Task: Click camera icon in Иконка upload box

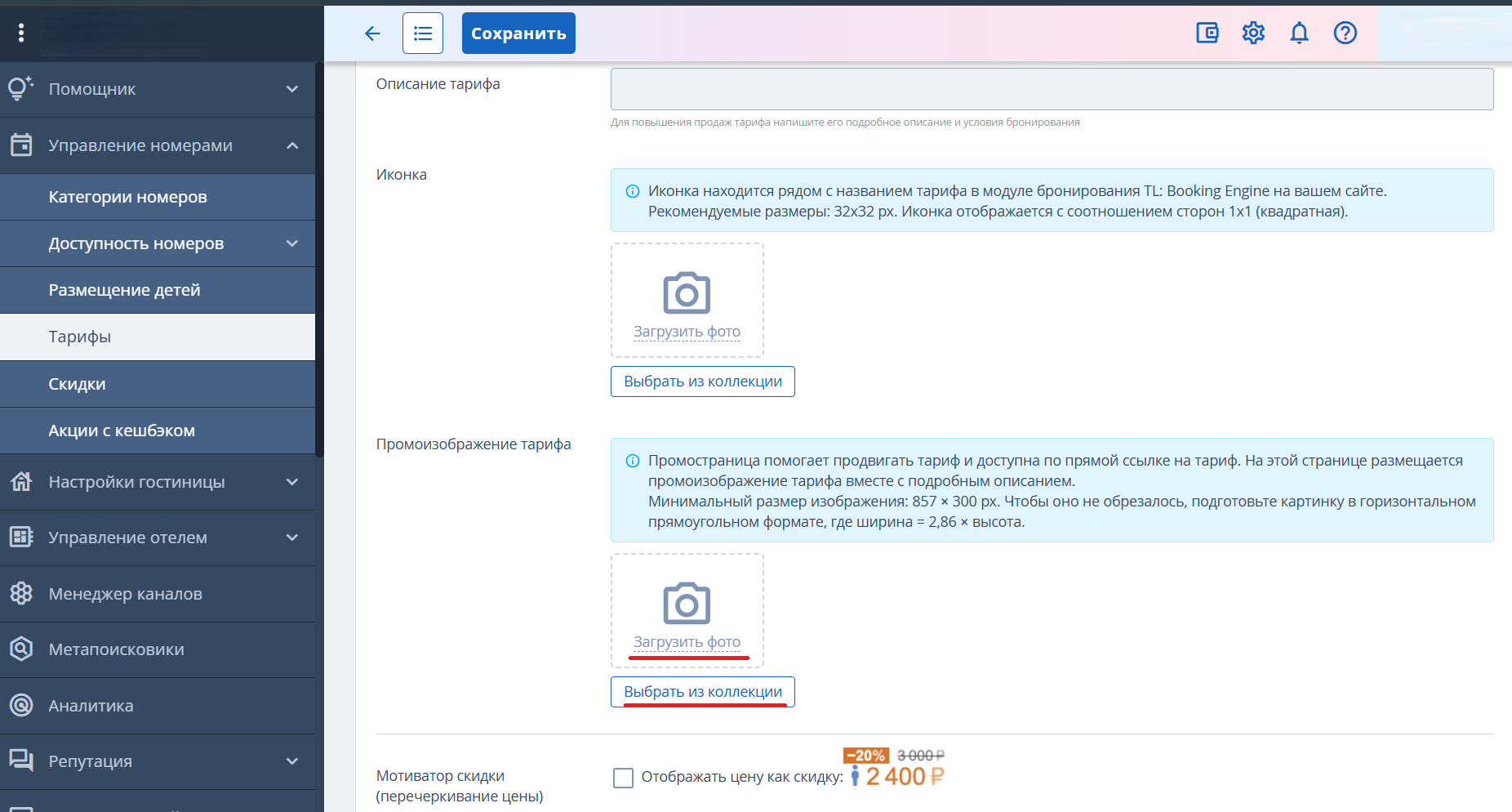Action: click(x=687, y=292)
